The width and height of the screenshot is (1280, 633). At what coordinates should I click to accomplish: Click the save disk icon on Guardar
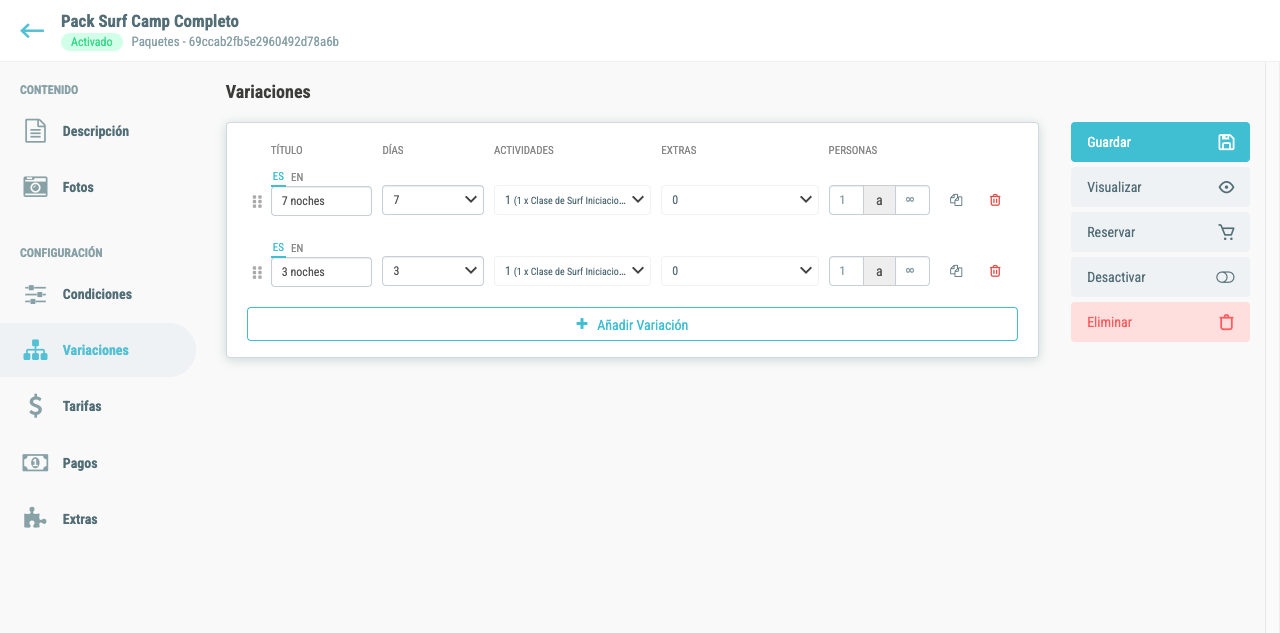tap(1226, 142)
